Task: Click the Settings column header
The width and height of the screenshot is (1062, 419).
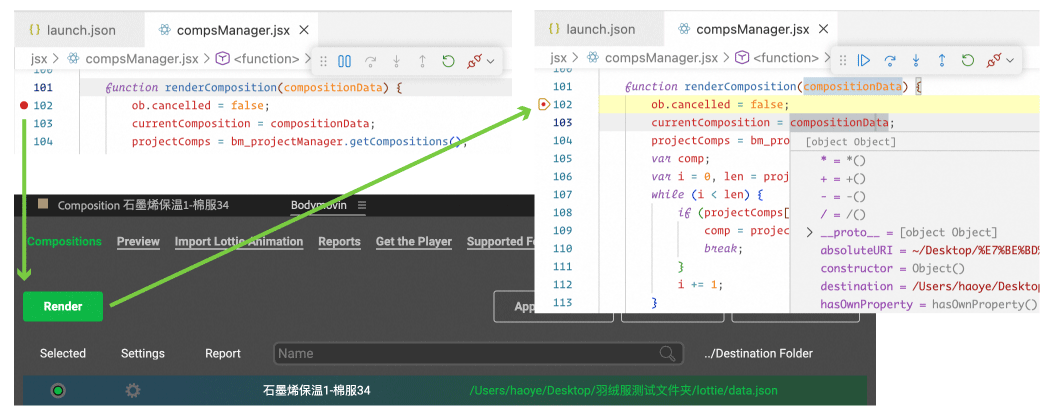Action: coord(143,353)
